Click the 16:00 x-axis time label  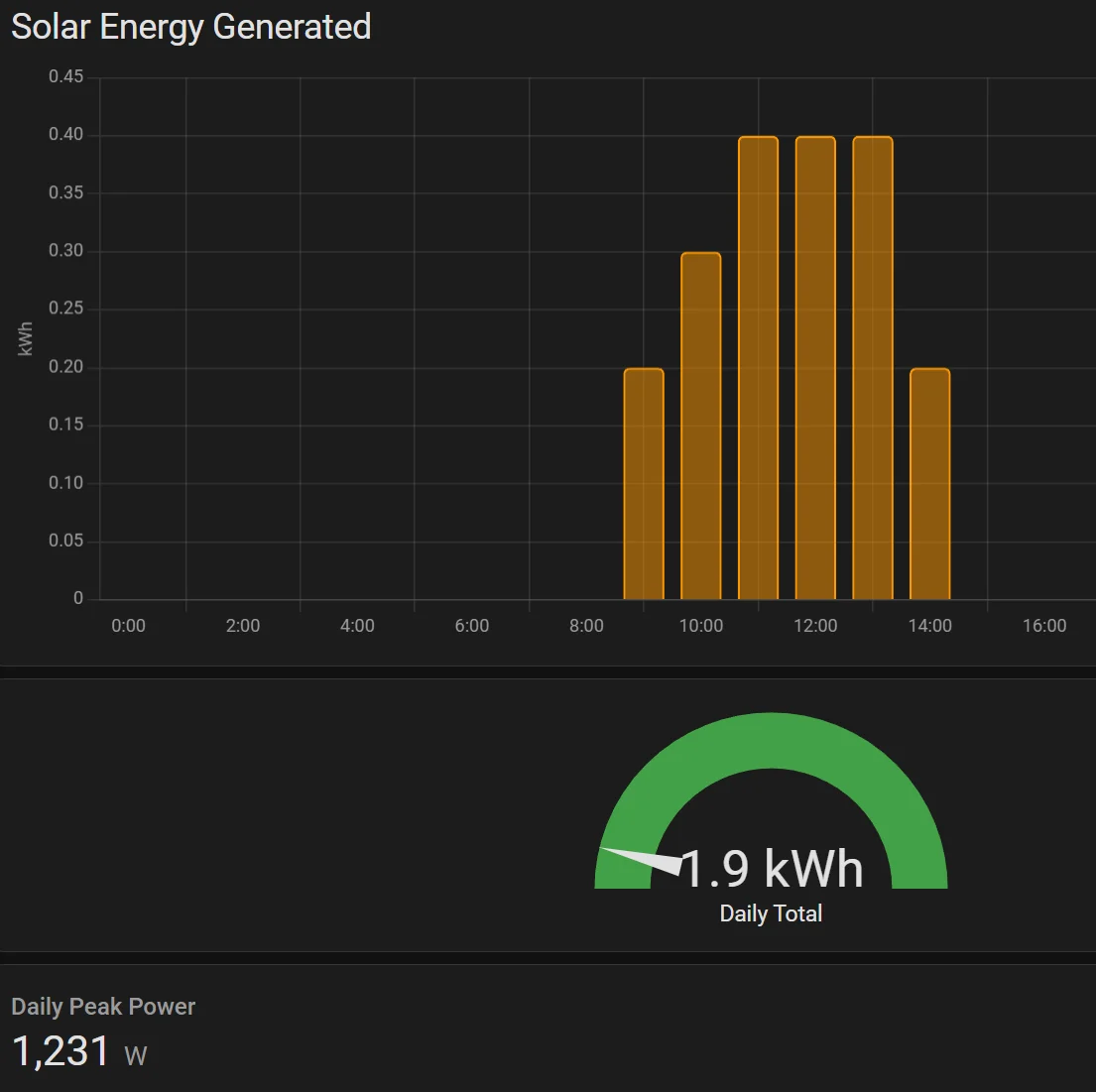1044,626
